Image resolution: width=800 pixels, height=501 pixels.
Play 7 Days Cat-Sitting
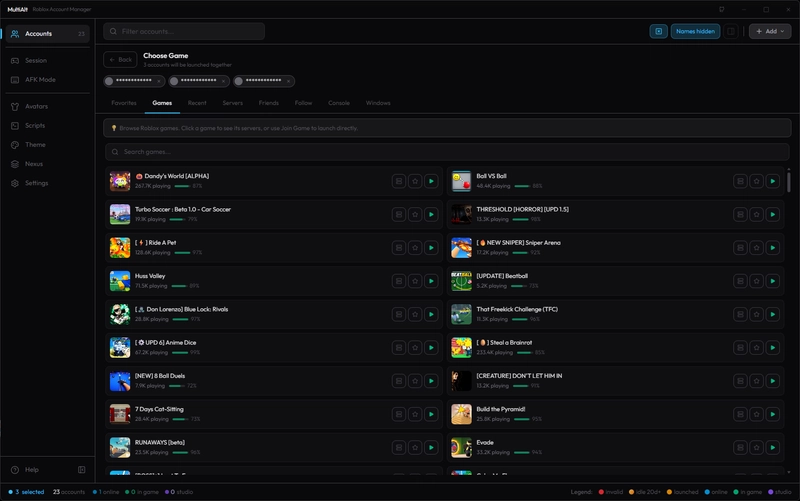431,414
